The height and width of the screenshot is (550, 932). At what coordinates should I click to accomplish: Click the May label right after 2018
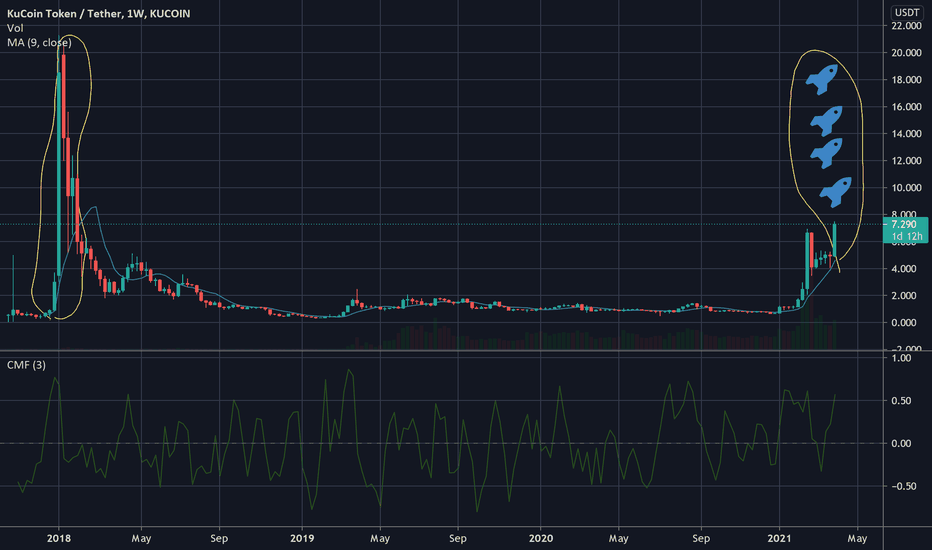pos(141,538)
